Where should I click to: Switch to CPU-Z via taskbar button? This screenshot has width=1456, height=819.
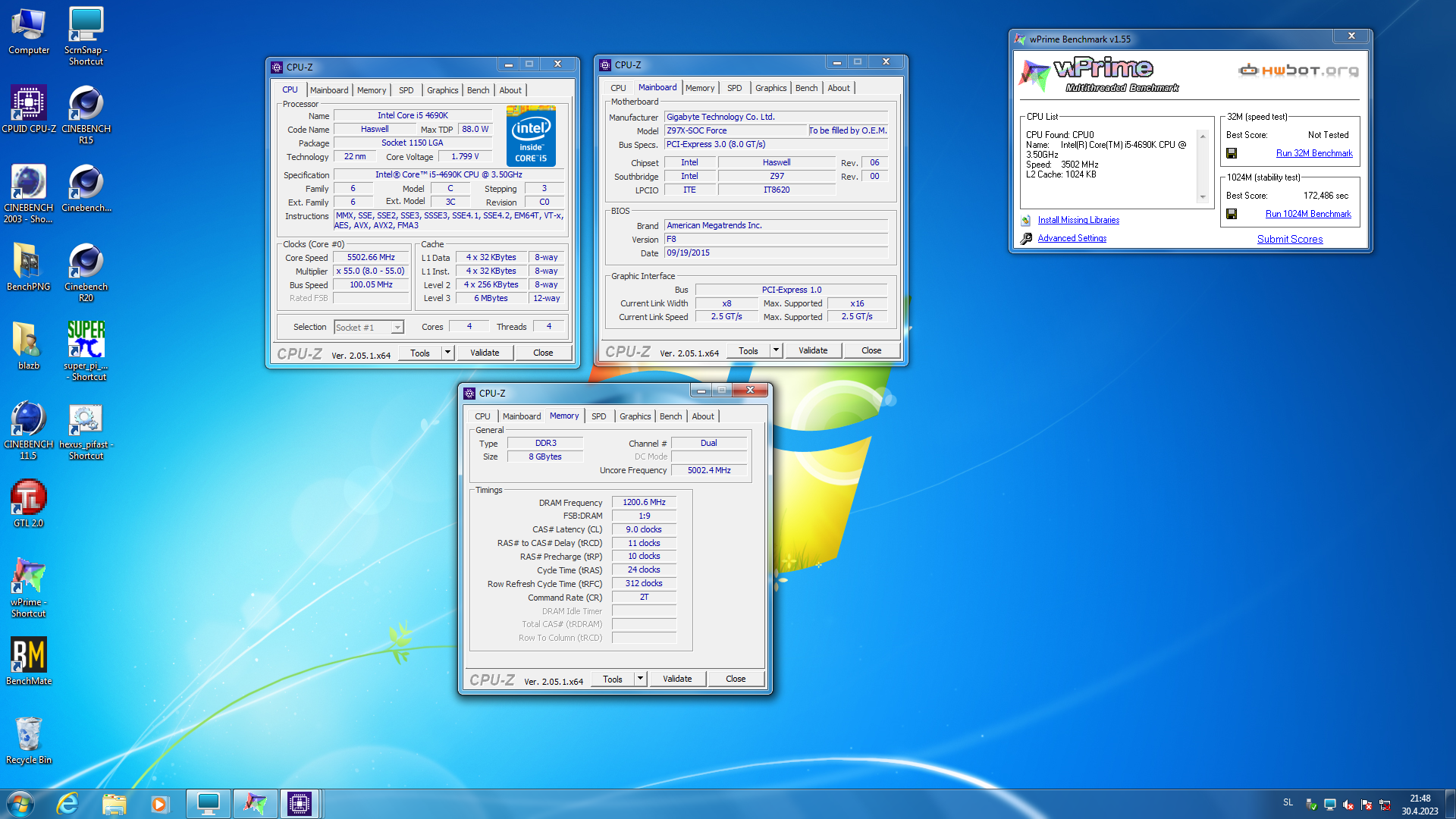300,804
